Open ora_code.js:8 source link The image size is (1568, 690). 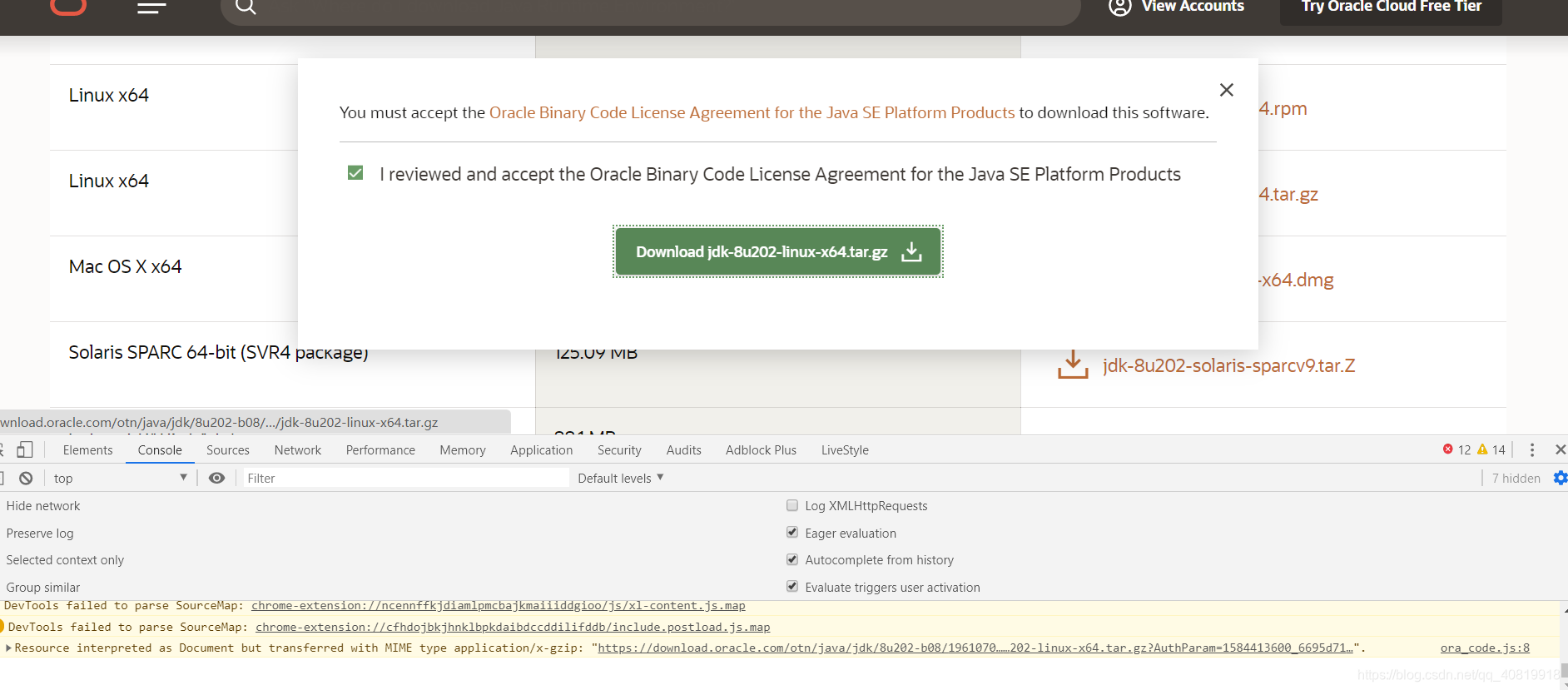(1485, 648)
